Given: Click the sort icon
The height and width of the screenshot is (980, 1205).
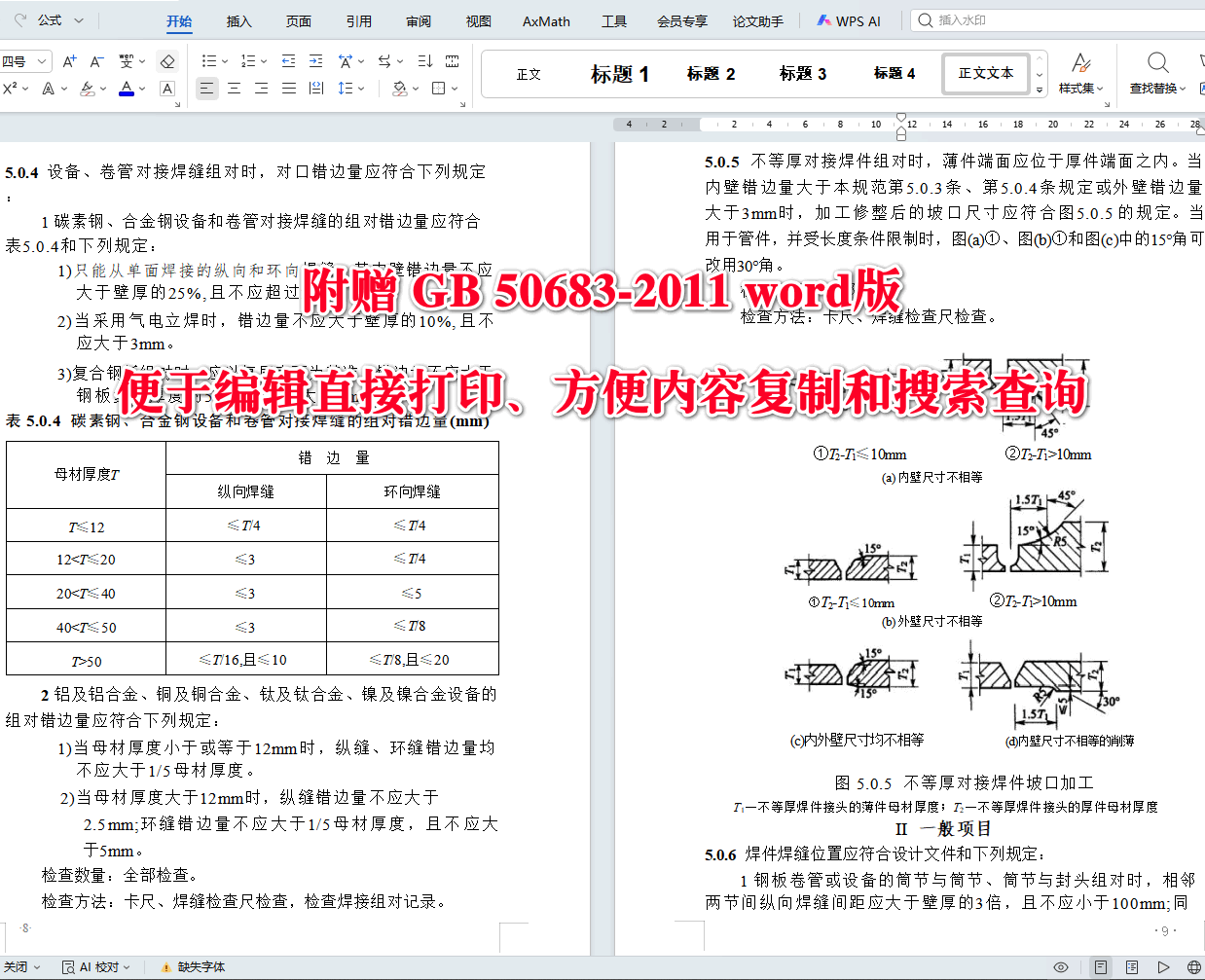Looking at the screenshot, I should point(425,61).
